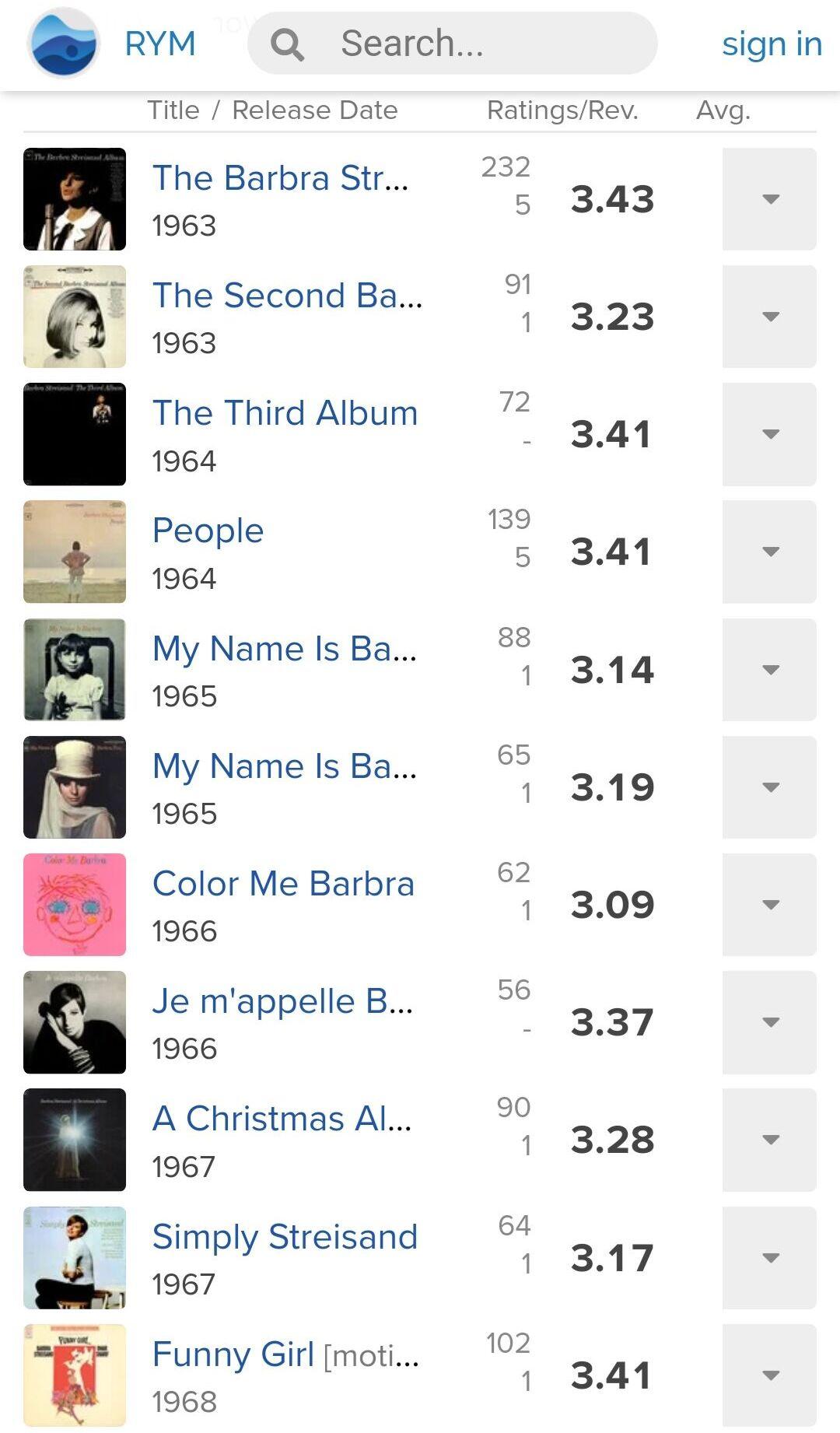Image resolution: width=840 pixels, height=1433 pixels.
Task: Open the Simply Streisand album cover
Action: [x=75, y=1257]
